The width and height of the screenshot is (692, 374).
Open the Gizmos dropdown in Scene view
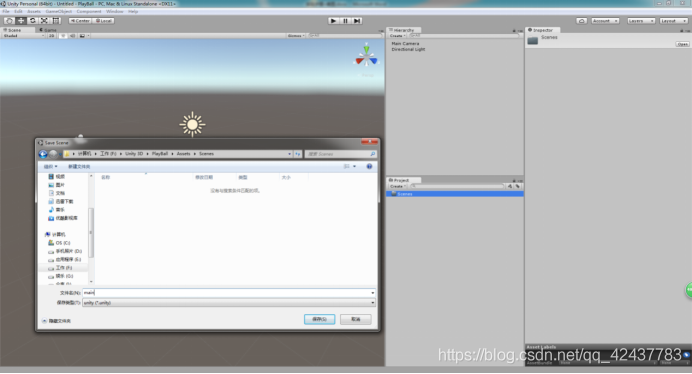(296, 36)
